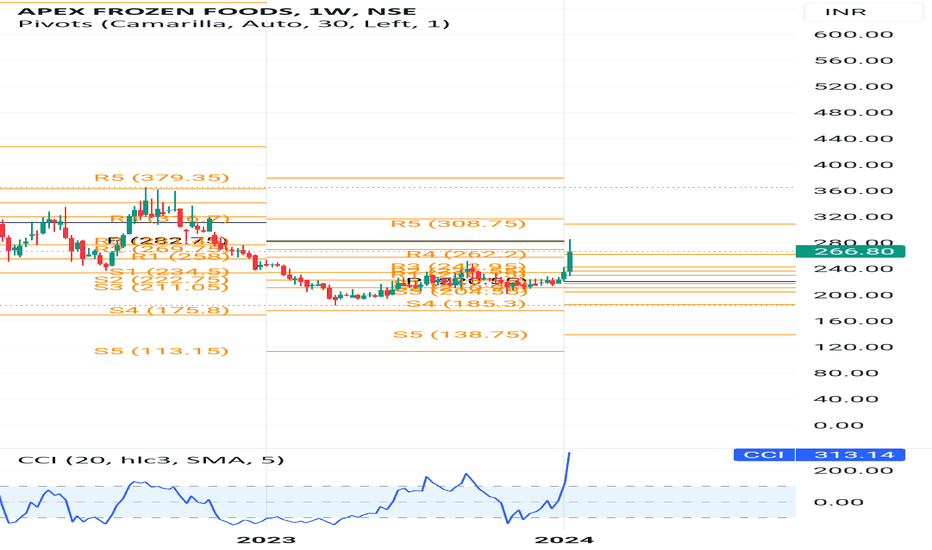The image size is (932, 550).
Task: Click the R5 (308.75) pivot label
Action: point(458,224)
